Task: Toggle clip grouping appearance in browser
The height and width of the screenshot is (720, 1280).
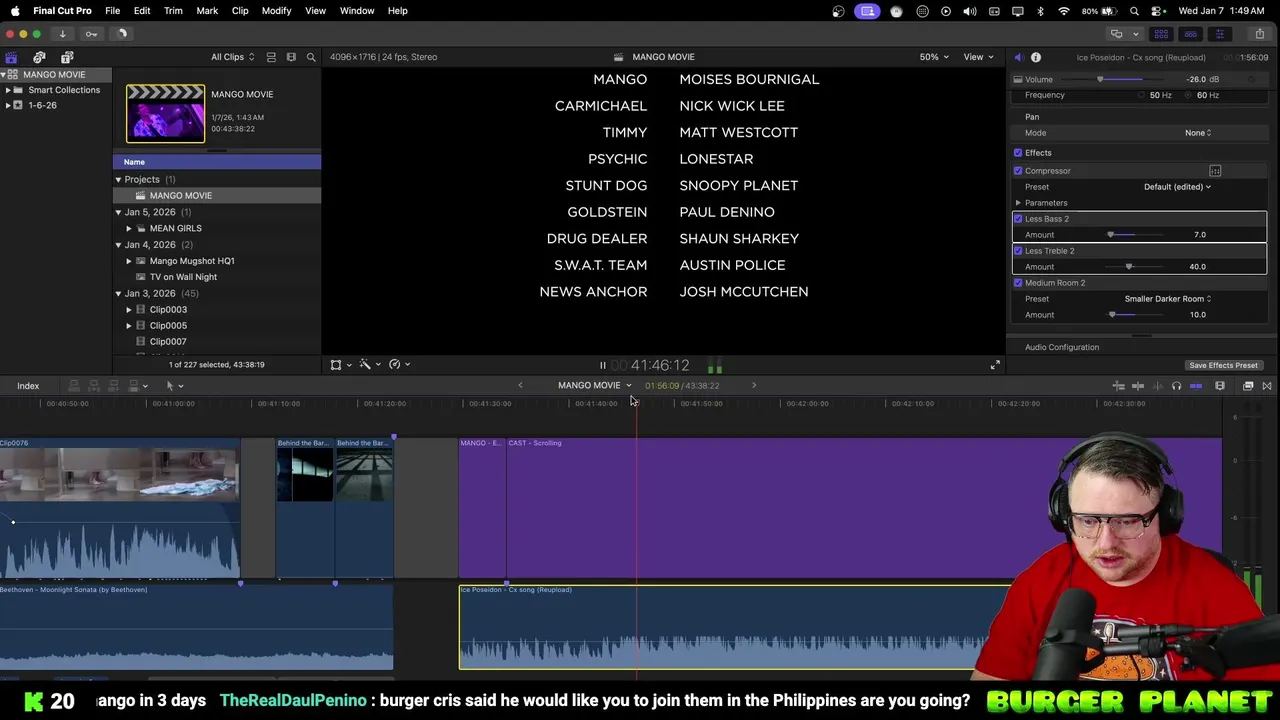Action: (x=270, y=57)
